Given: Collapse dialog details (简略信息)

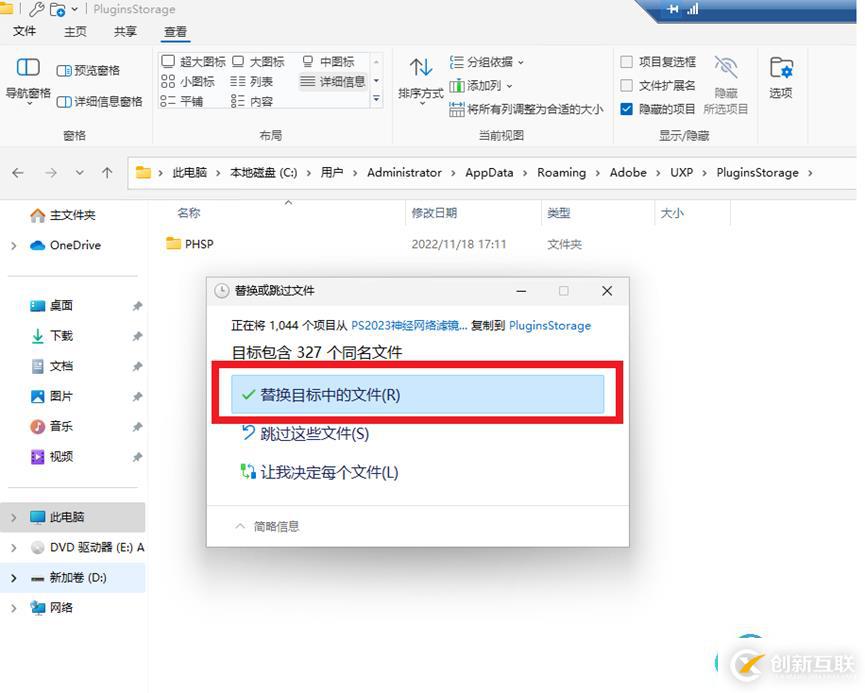Looking at the screenshot, I should 267,526.
